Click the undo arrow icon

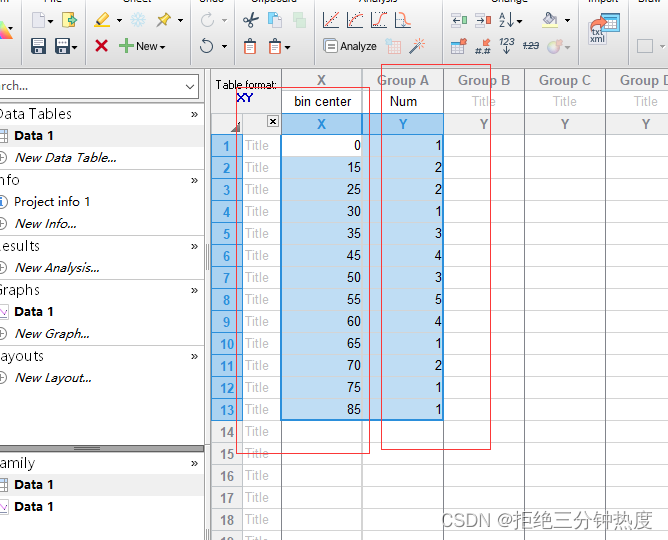(207, 46)
